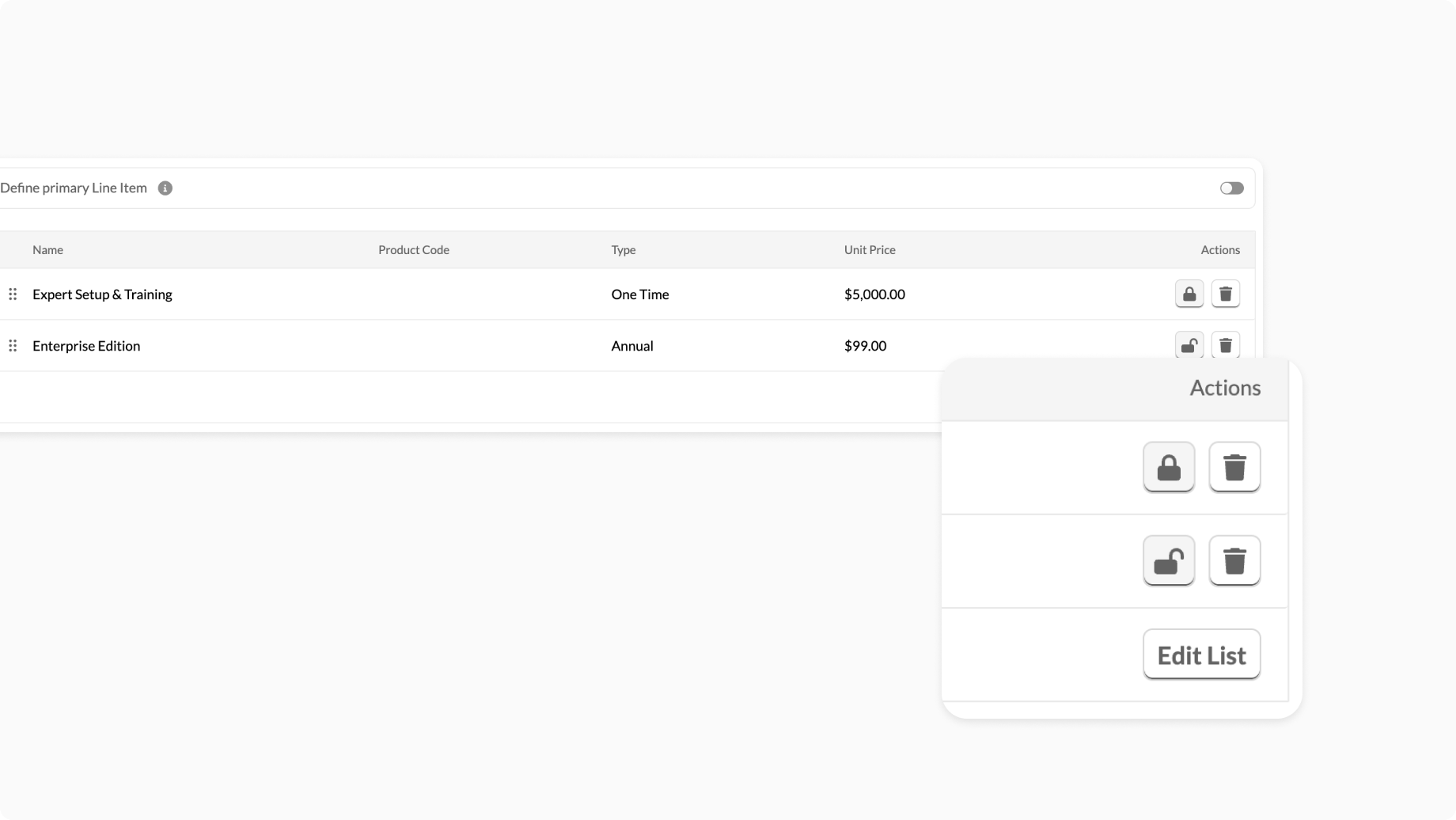Screen dimensions: 1456x820
Task: Open Edit List in the zoomed panel
Action: pos(1201,655)
